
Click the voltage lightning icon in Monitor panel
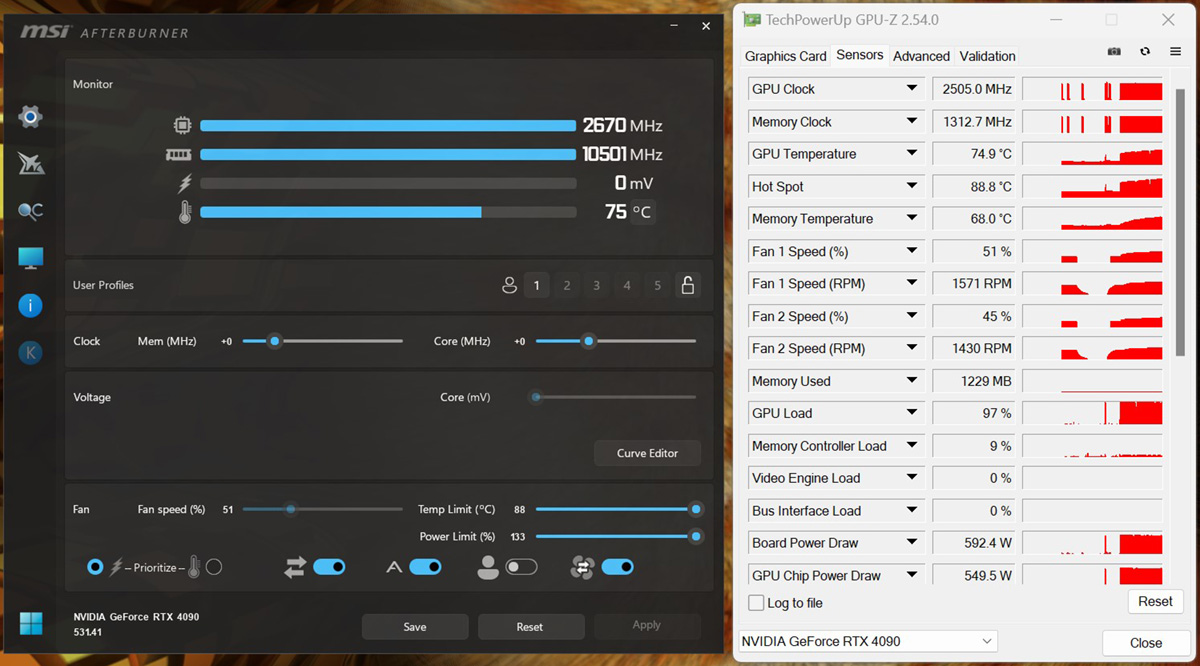pyautogui.click(x=184, y=183)
